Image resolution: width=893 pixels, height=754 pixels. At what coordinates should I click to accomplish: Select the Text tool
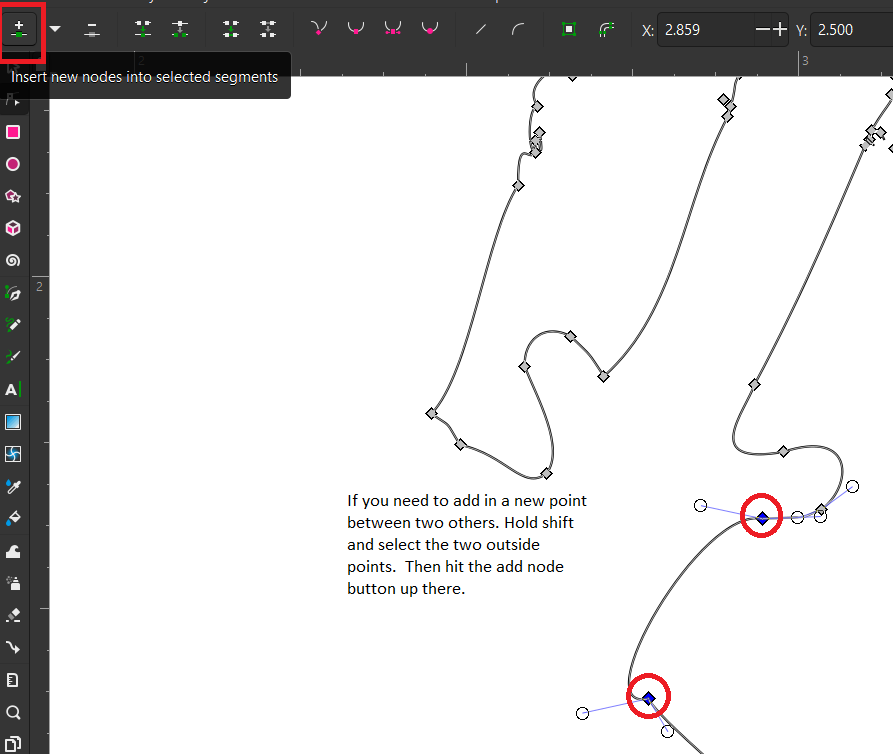tap(13, 390)
